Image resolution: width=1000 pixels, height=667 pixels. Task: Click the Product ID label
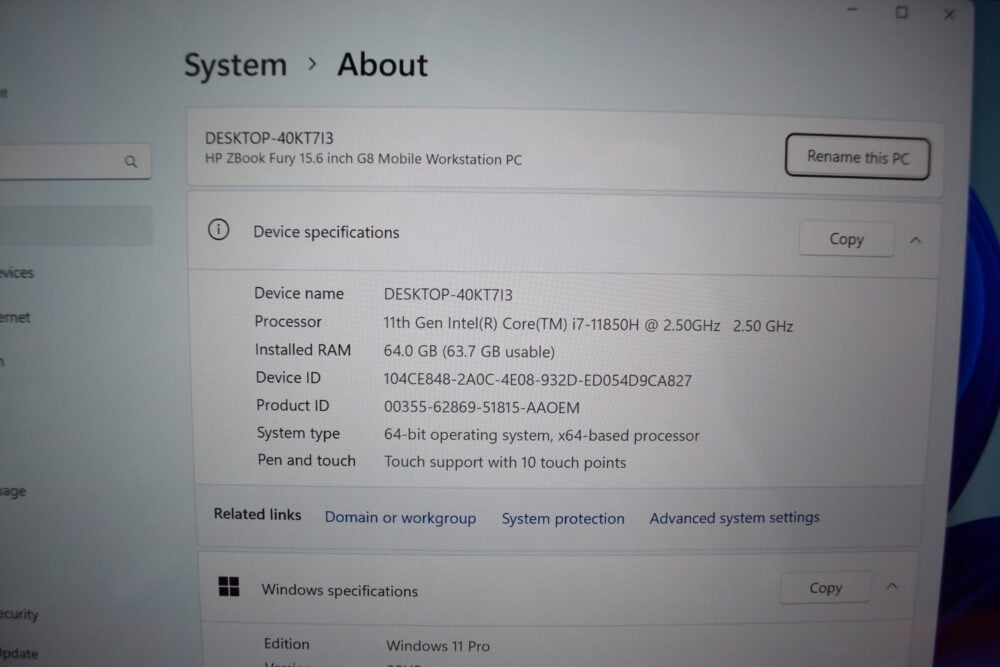[293, 406]
